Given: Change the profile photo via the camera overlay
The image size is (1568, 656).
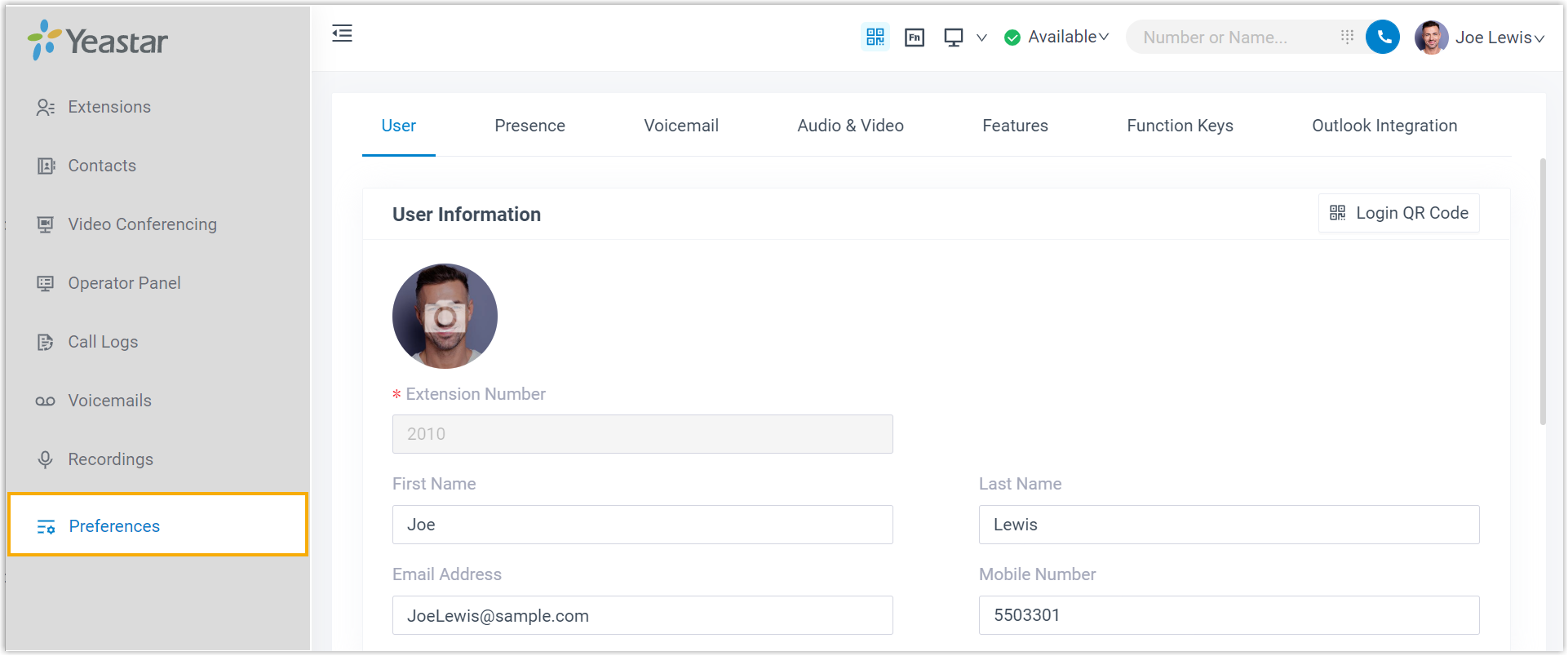Looking at the screenshot, I should (x=445, y=317).
